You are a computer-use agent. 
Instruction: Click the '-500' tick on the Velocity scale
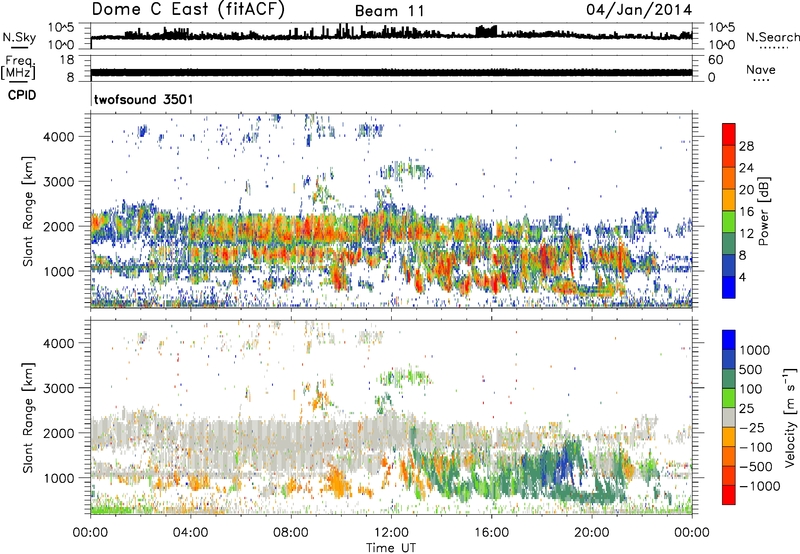pos(756,466)
